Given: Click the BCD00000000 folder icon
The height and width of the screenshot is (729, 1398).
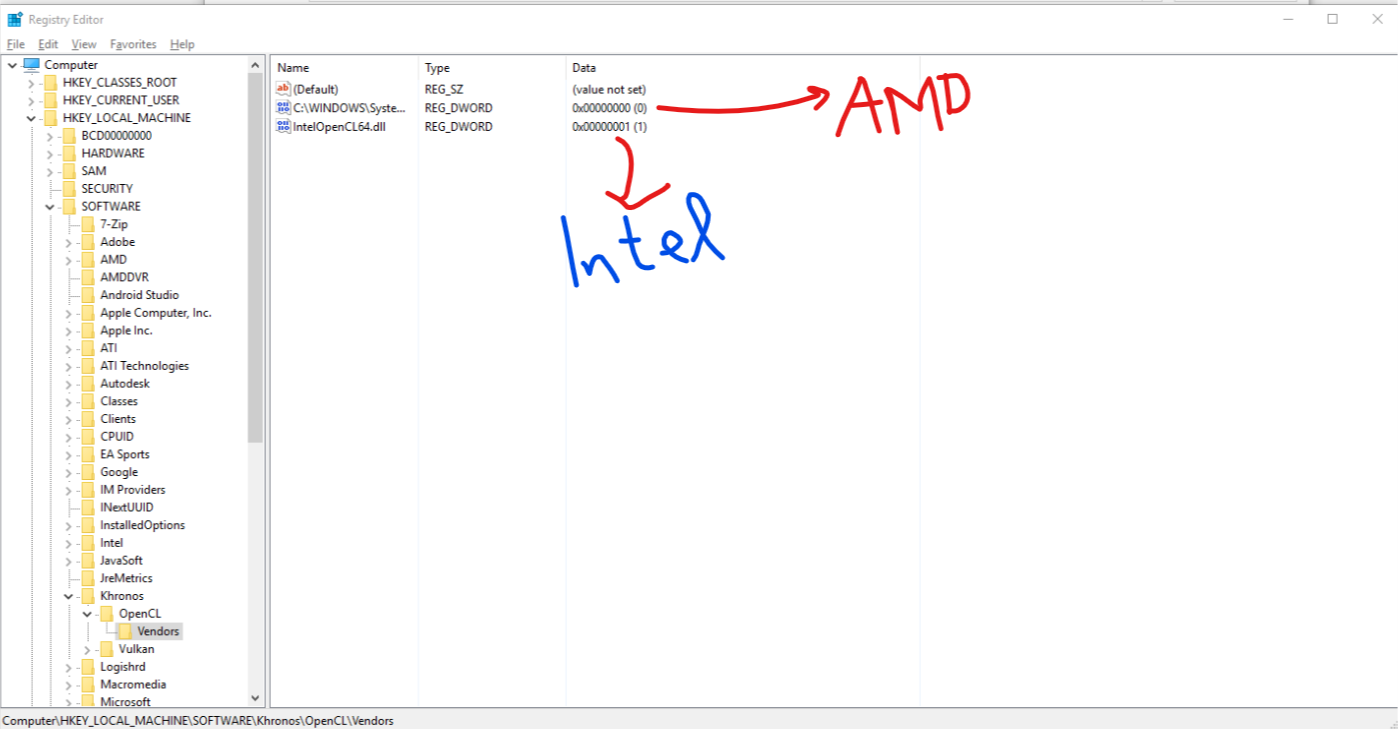Looking at the screenshot, I should pyautogui.click(x=69, y=135).
